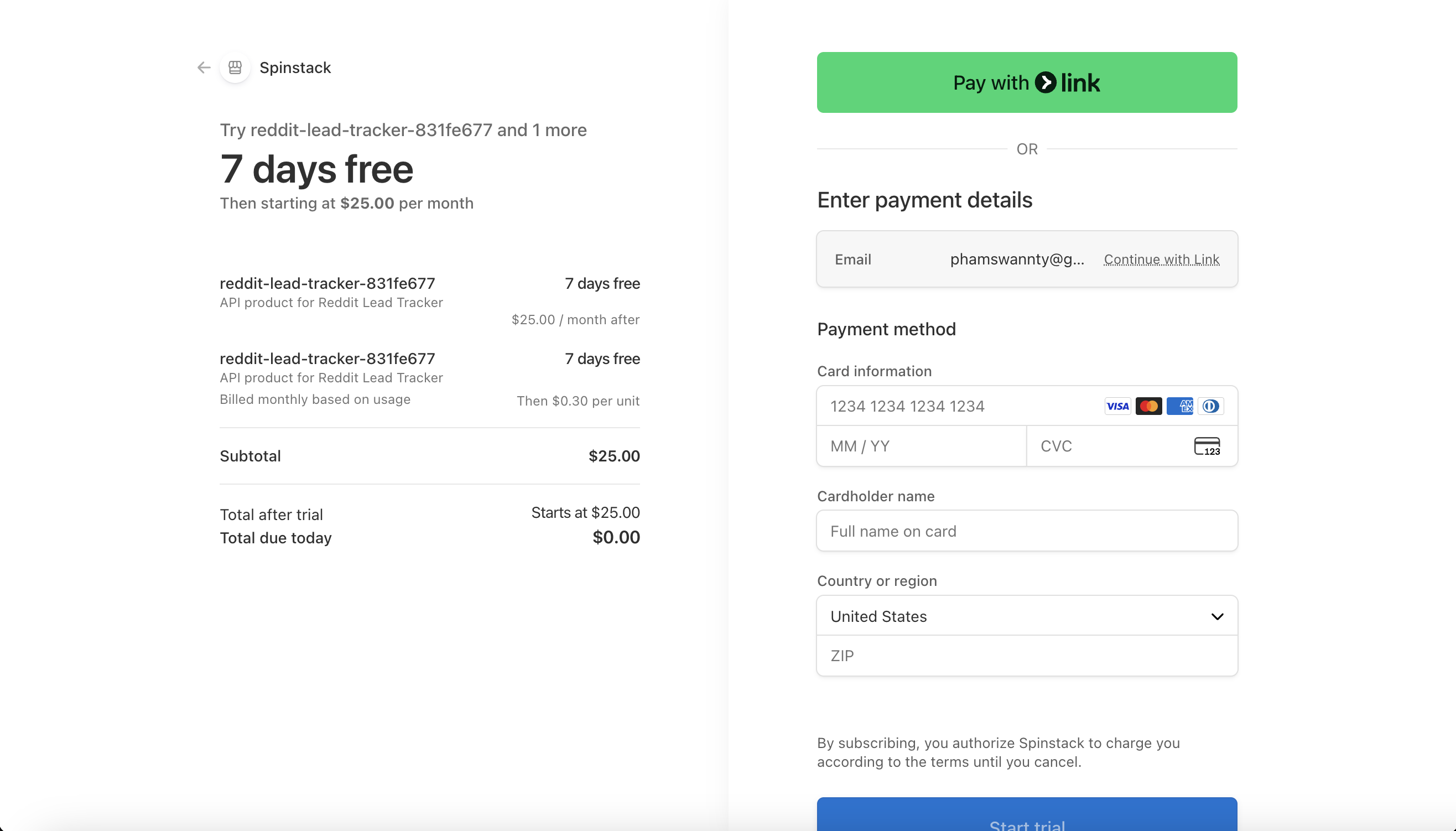Click the CVC card illustration icon
The image size is (1456, 831).
[1207, 446]
